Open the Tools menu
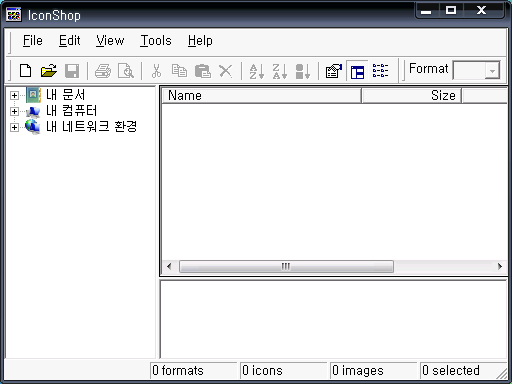The image size is (512, 384). pyautogui.click(x=155, y=41)
